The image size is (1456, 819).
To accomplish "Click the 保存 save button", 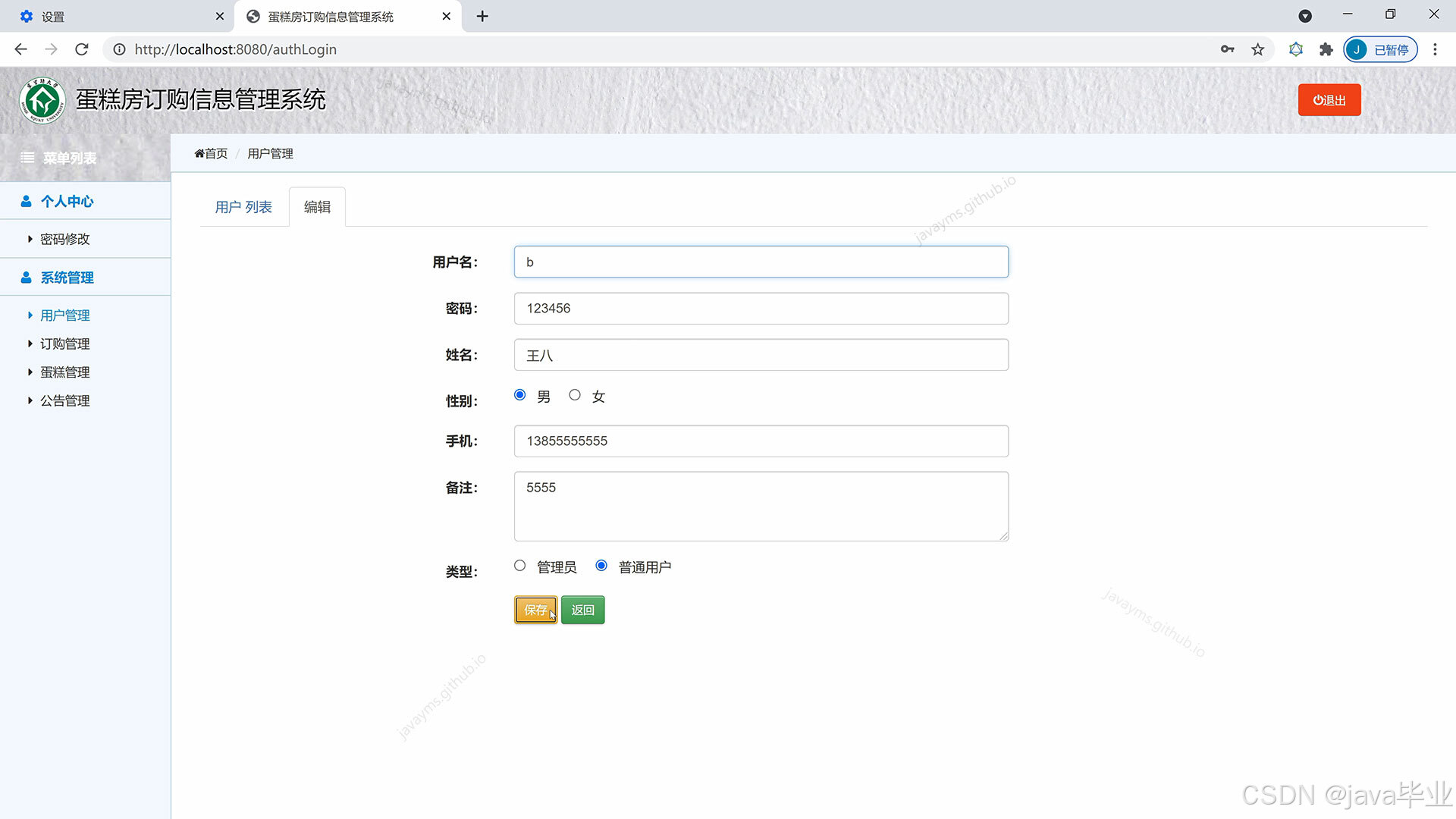I will point(535,610).
